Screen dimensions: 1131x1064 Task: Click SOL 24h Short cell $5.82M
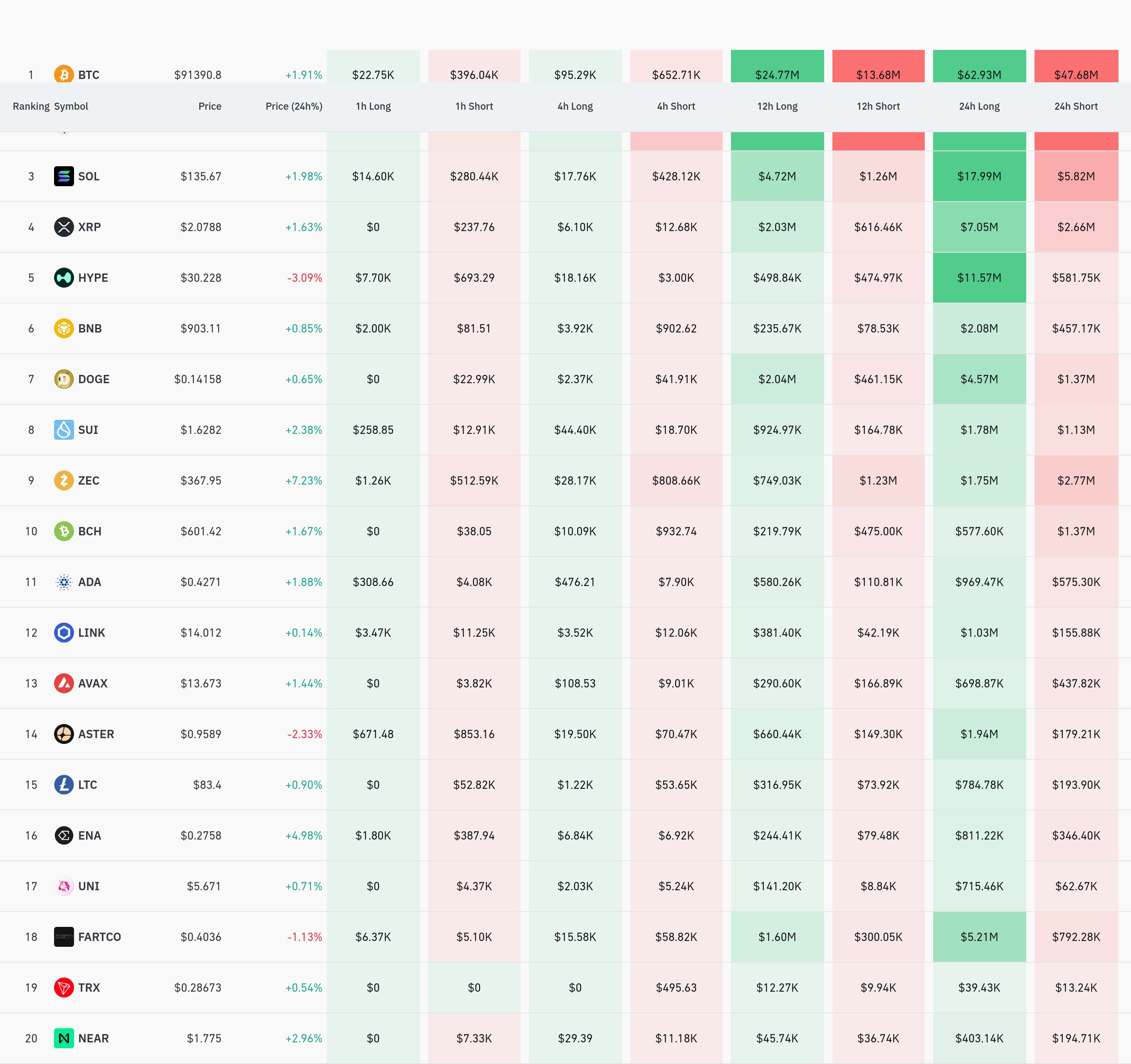[1076, 176]
